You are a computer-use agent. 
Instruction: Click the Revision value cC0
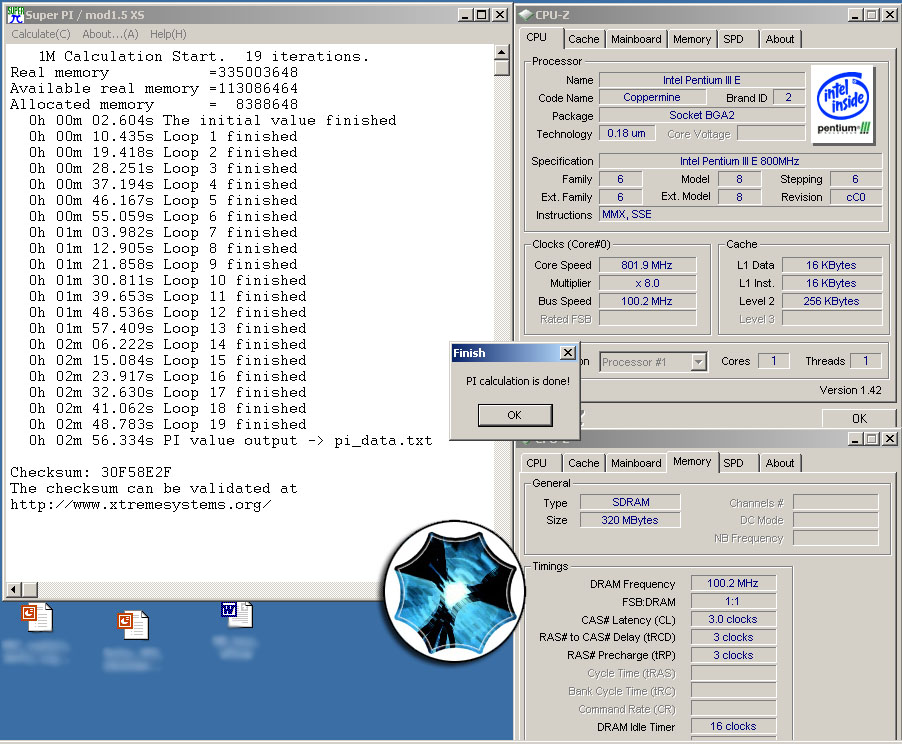pyautogui.click(x=855, y=197)
